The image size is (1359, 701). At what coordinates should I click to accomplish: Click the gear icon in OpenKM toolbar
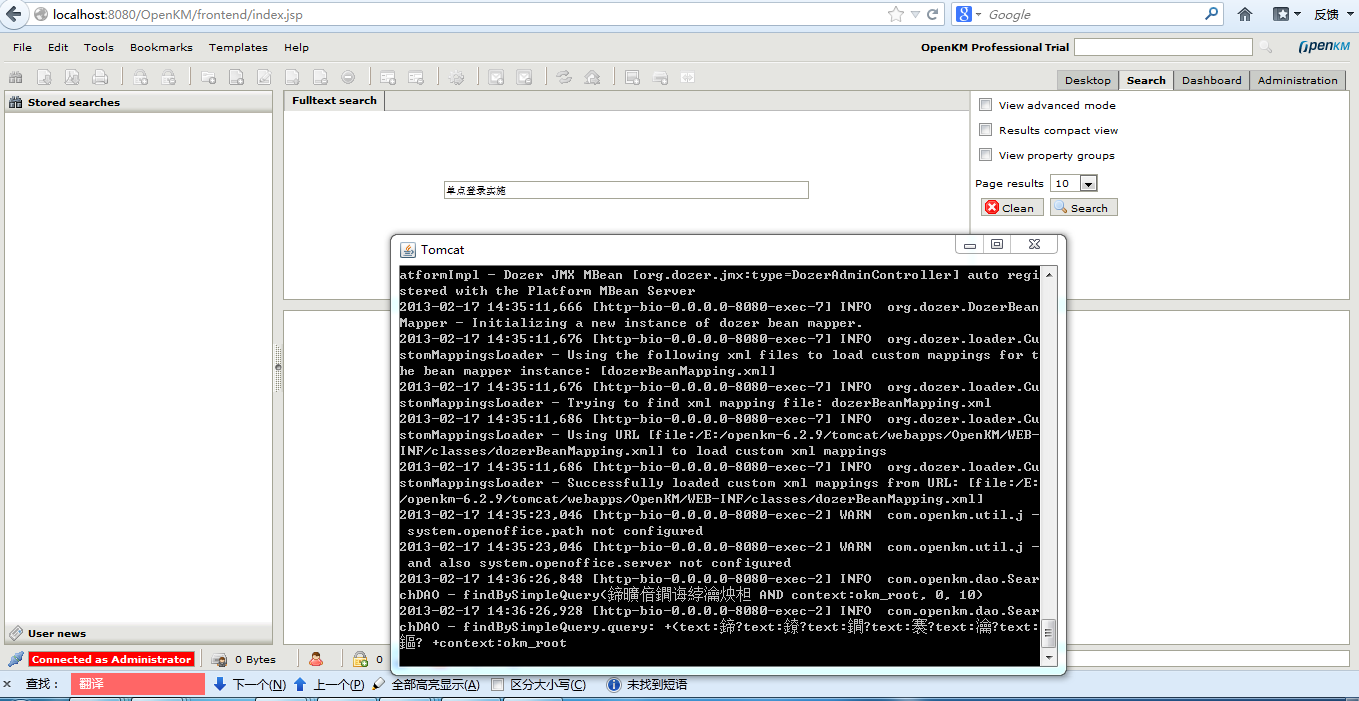(x=456, y=77)
